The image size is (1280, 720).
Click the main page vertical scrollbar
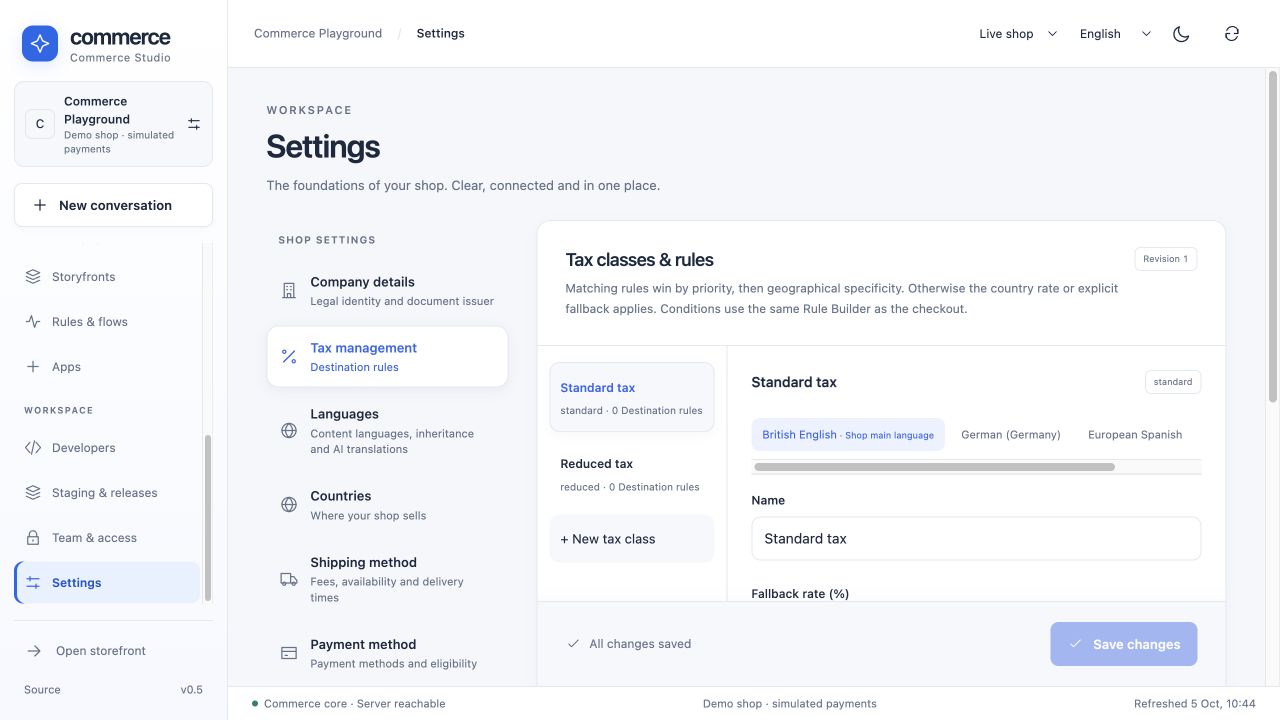click(1273, 237)
